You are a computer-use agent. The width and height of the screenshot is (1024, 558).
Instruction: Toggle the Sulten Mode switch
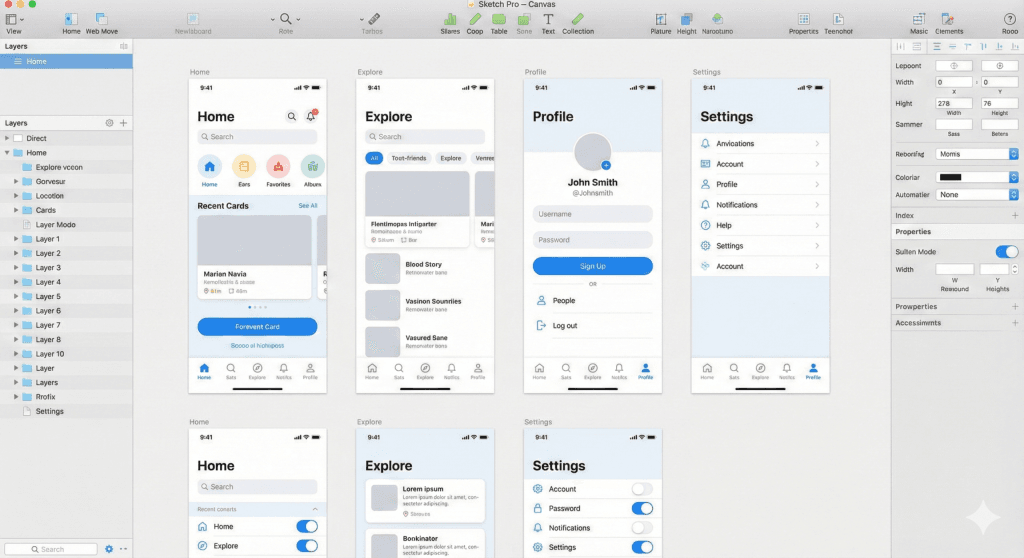pos(1006,252)
